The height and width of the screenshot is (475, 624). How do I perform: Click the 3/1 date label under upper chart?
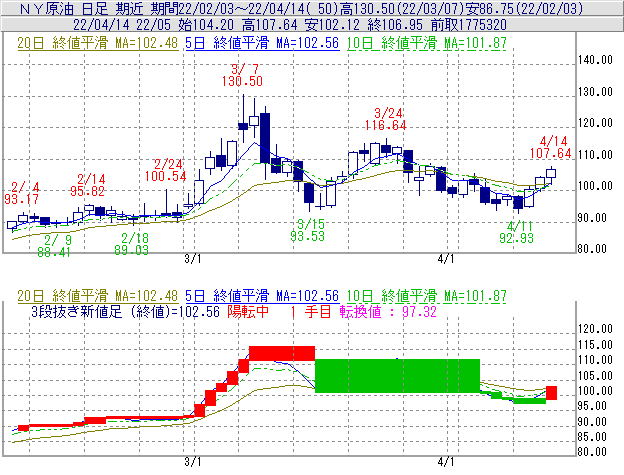[193, 259]
